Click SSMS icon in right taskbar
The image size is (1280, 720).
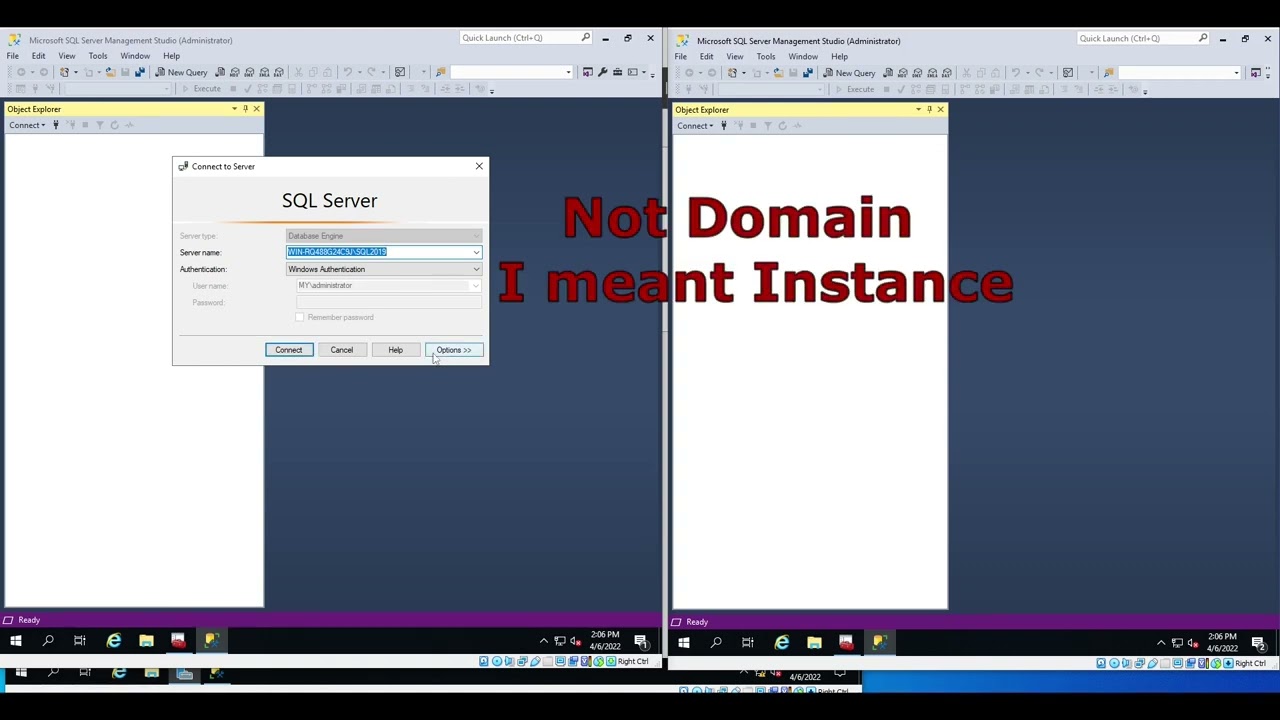(x=879, y=642)
